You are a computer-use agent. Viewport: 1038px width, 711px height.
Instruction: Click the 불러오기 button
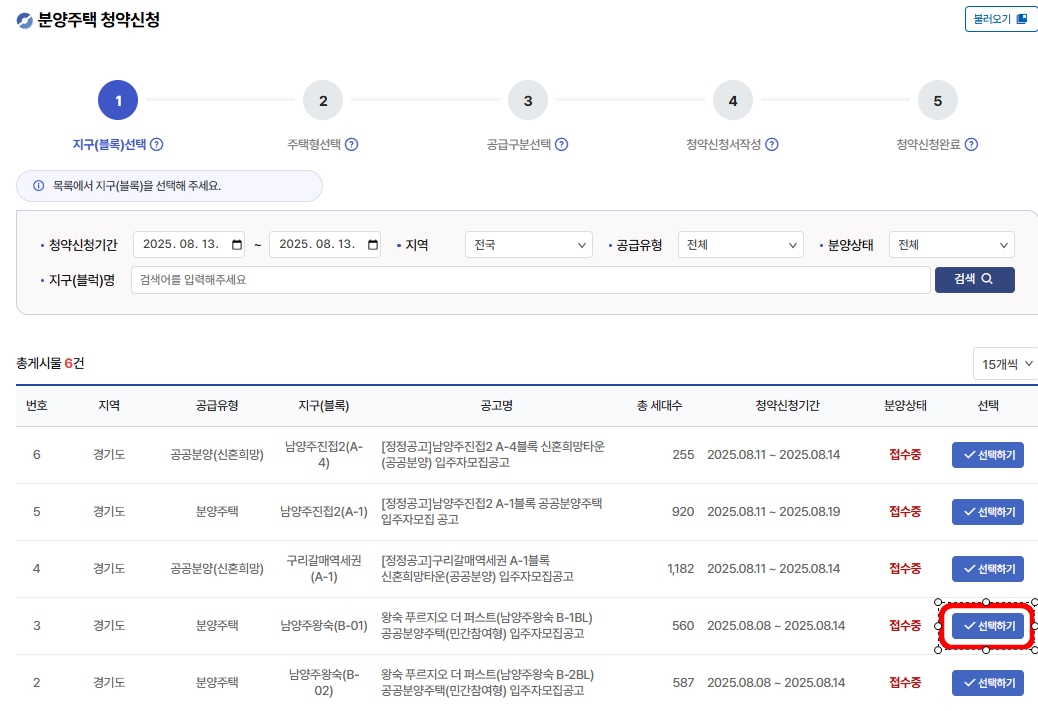[1001, 19]
